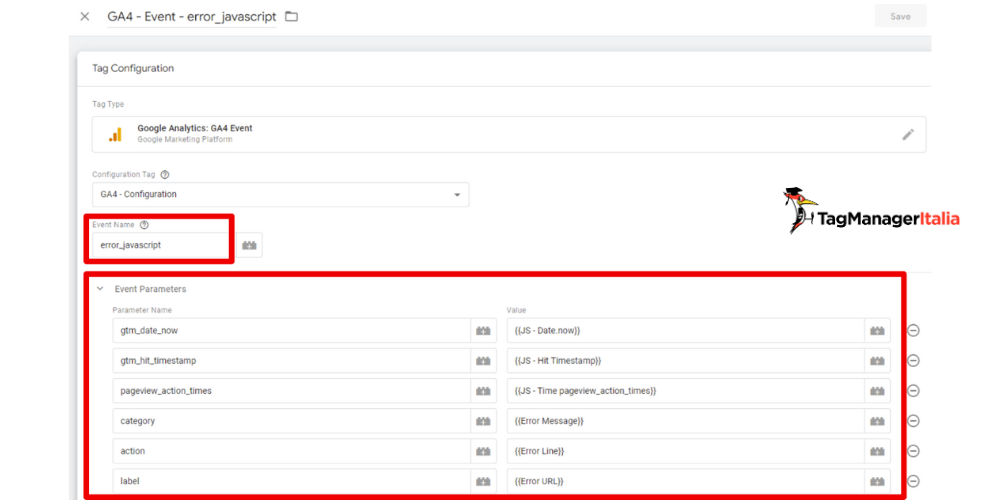Remove the category parameter row
Viewport: 1000px width, 500px height.
(913, 421)
